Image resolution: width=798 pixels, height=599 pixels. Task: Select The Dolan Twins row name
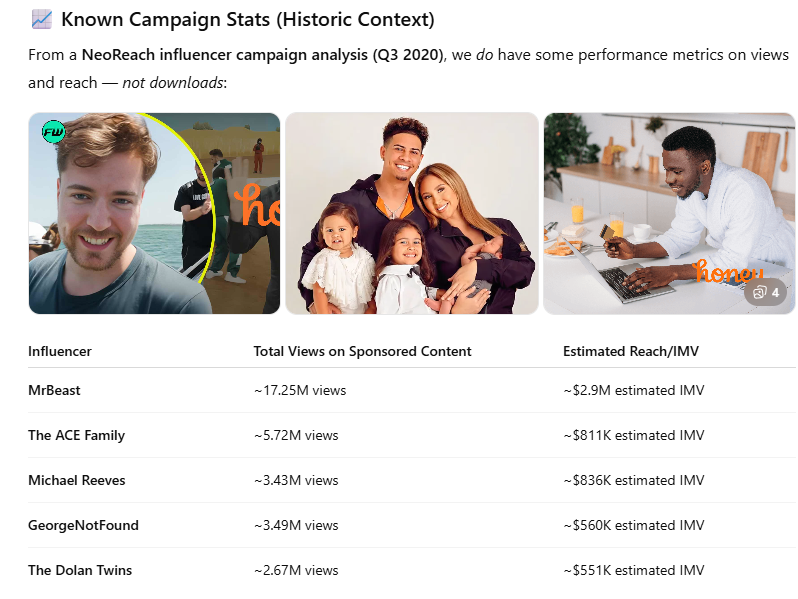point(80,570)
